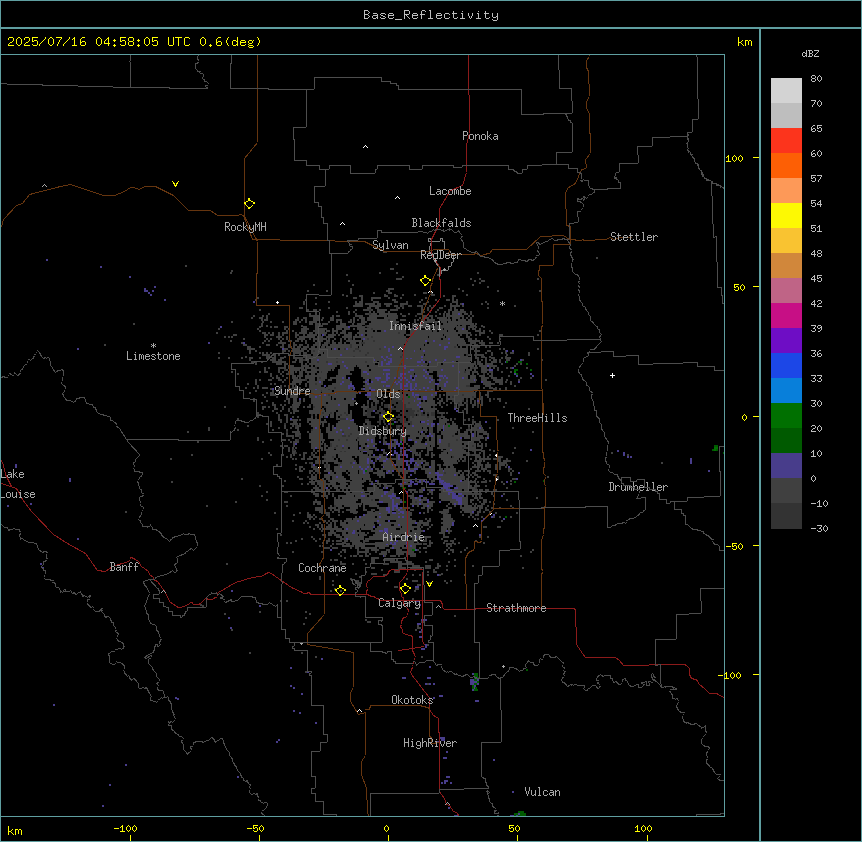Click the Limestone label

[153, 356]
